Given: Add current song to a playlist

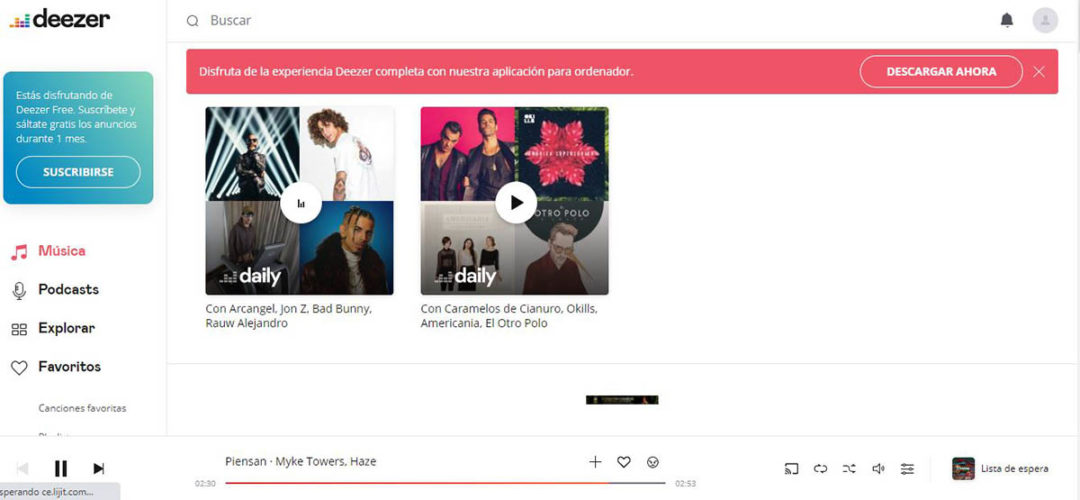Looking at the screenshot, I should click(596, 462).
